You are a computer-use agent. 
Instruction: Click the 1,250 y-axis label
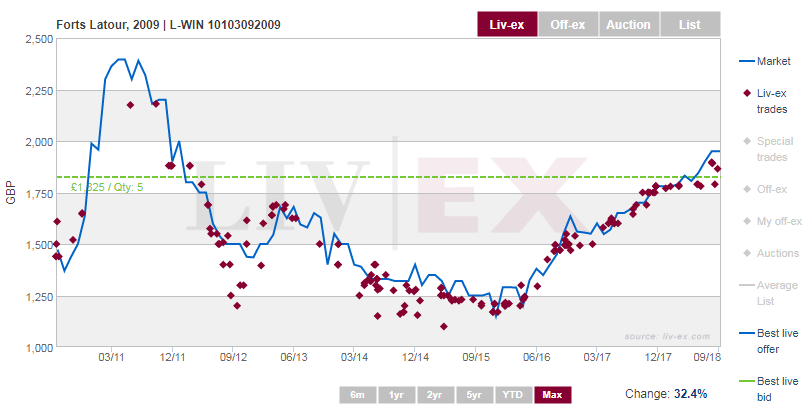pyautogui.click(x=39, y=297)
